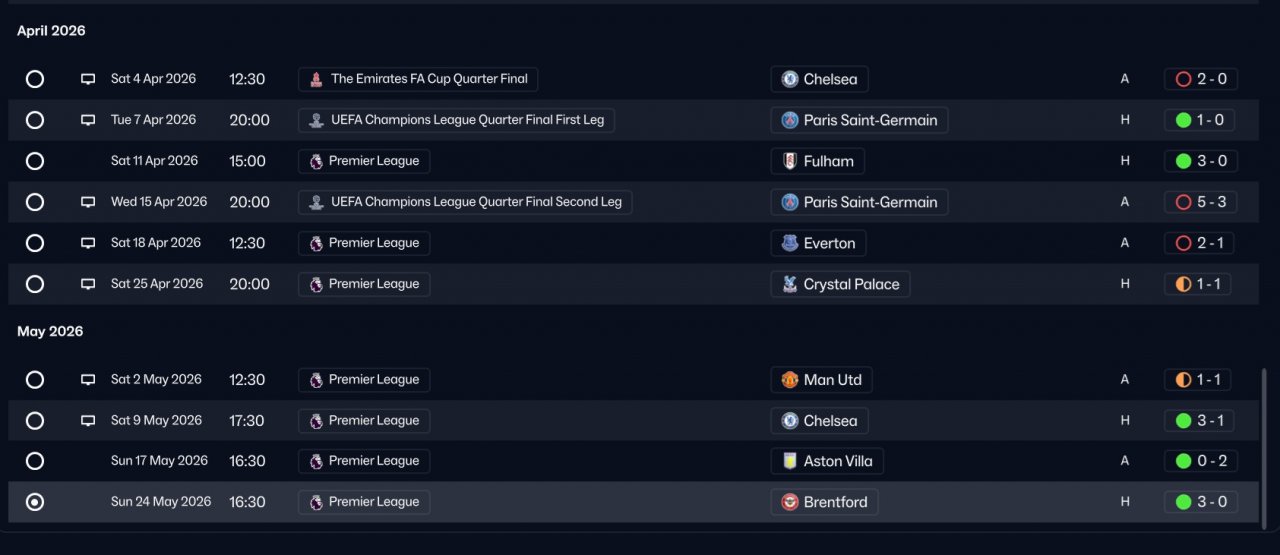Open UEFA Champions League Quarter Final Second Leg

coord(465,202)
